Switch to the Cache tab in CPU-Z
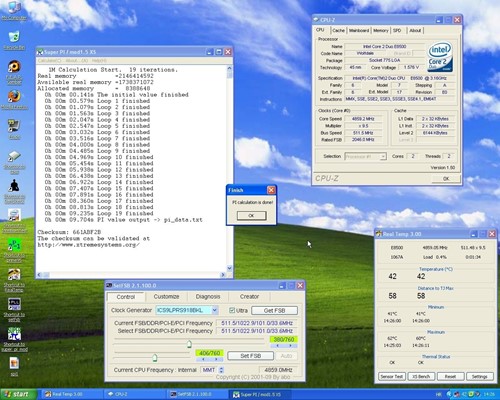The image size is (500, 400). 338,30
